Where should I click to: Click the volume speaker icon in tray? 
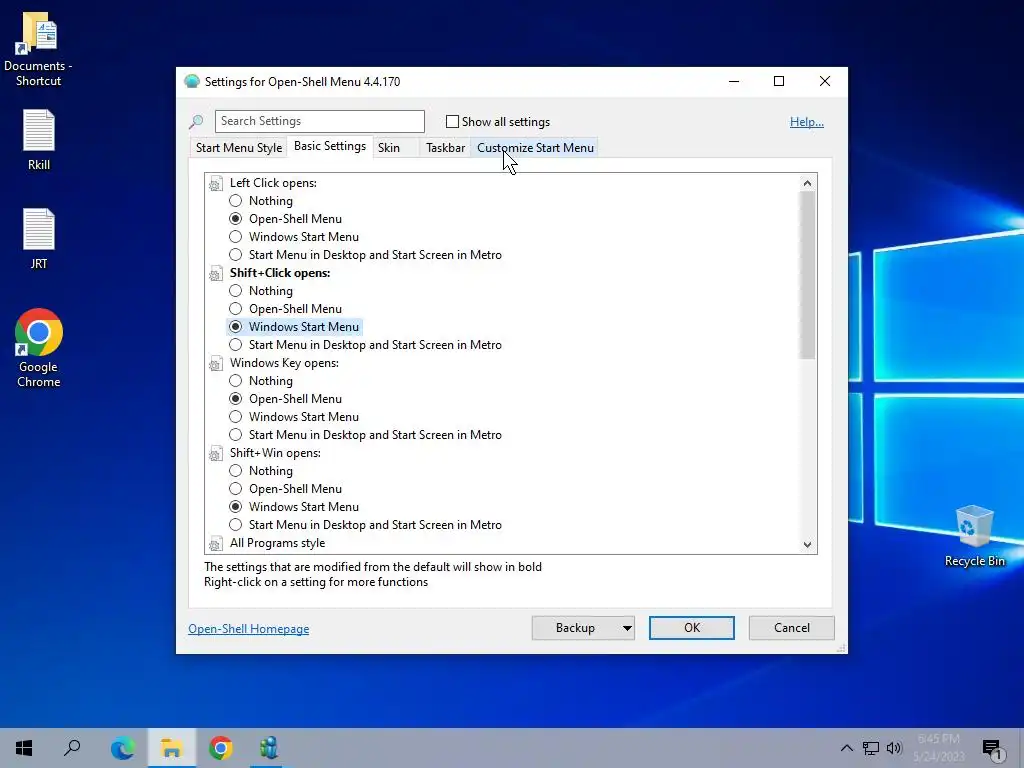click(894, 748)
